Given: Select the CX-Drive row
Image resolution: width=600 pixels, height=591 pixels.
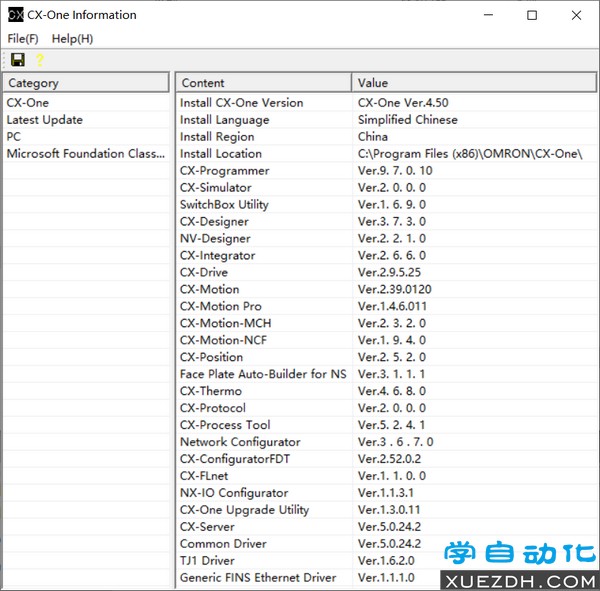Looking at the screenshot, I should click(386, 272).
